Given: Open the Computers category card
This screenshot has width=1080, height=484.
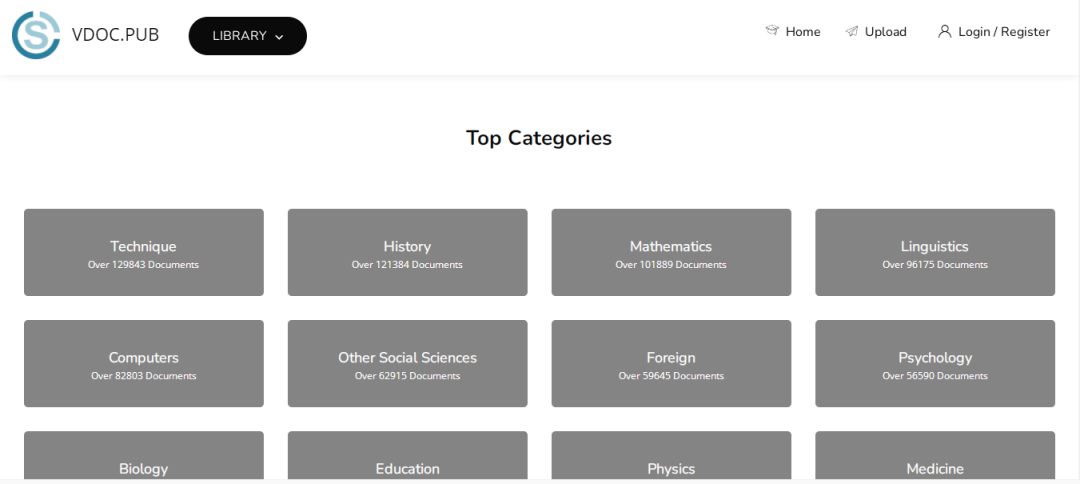Looking at the screenshot, I should [x=144, y=363].
